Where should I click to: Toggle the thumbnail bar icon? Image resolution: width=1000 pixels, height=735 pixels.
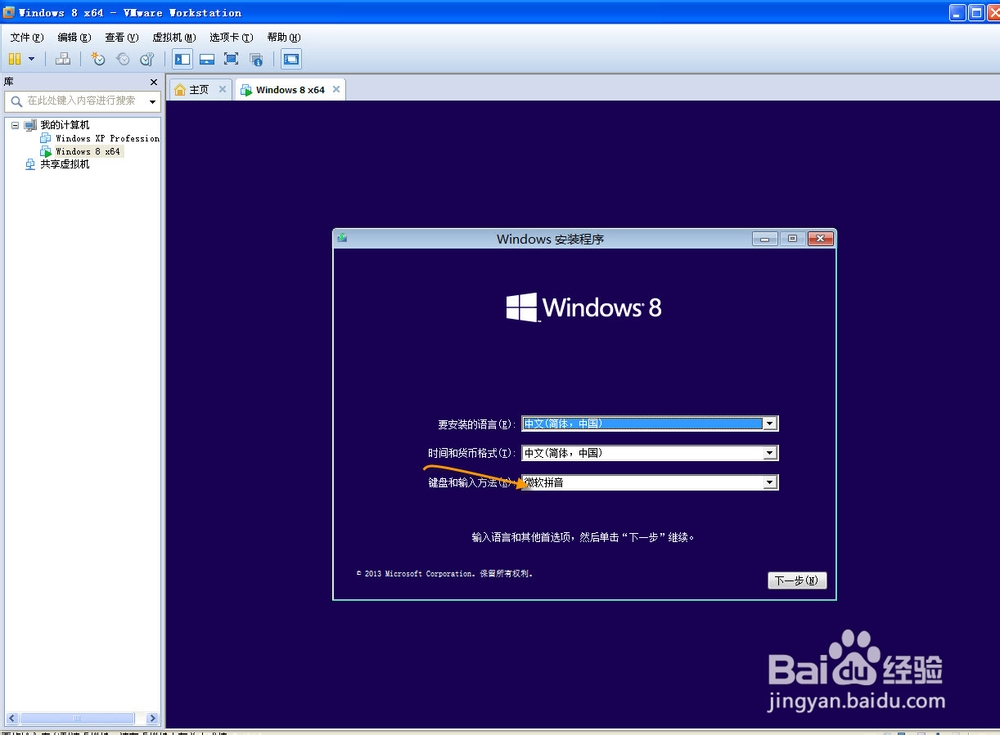[207, 59]
